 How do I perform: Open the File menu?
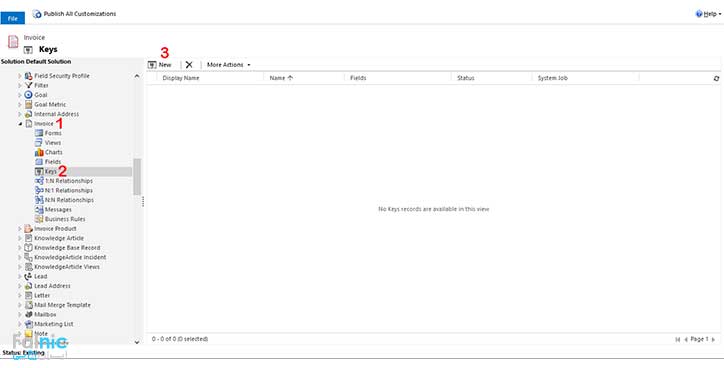[x=12, y=18]
